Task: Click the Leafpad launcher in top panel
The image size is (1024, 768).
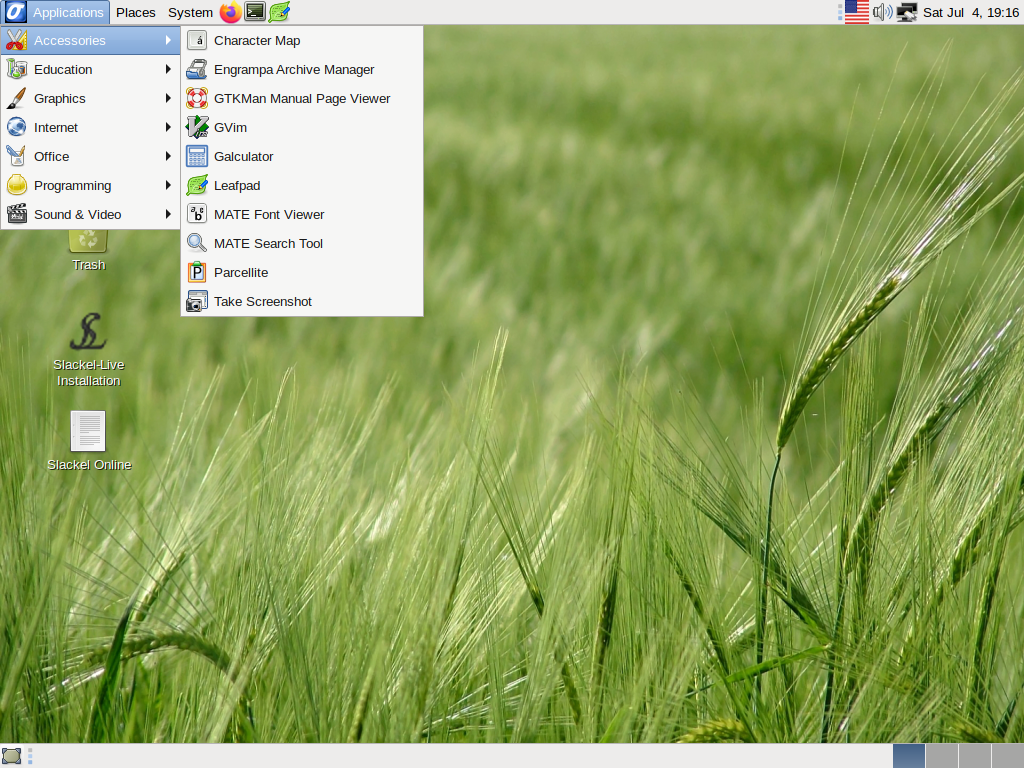Action: click(279, 12)
